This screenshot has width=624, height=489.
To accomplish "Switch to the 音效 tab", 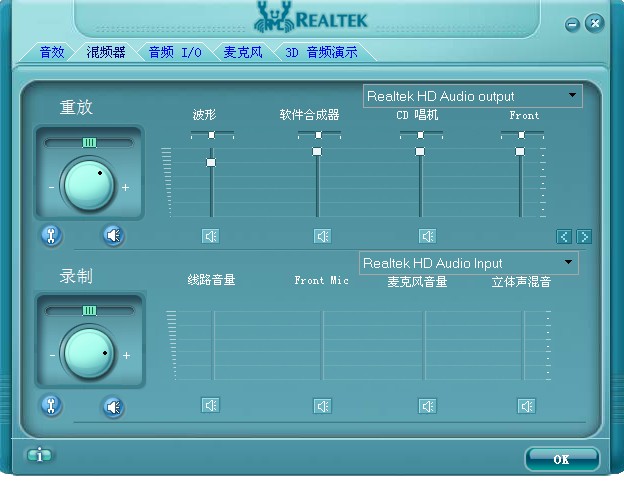I will pos(52,52).
